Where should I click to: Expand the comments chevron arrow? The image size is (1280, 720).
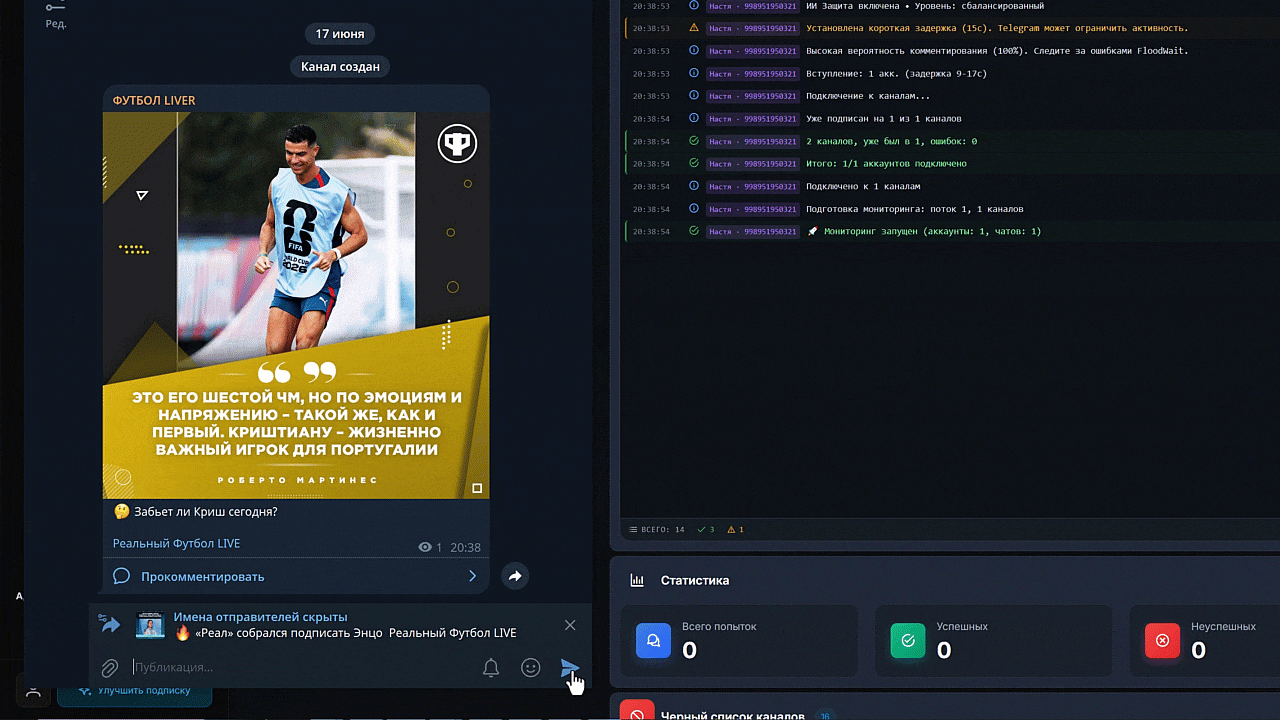[472, 576]
